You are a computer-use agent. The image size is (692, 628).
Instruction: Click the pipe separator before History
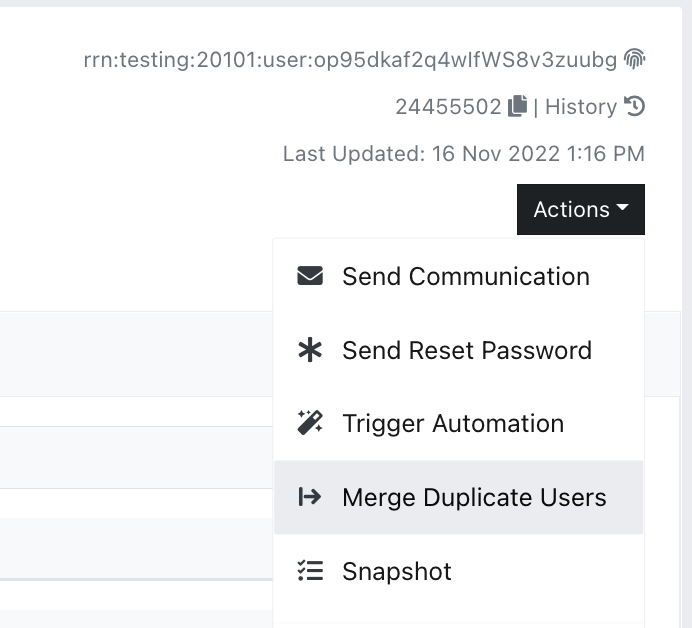point(536,107)
